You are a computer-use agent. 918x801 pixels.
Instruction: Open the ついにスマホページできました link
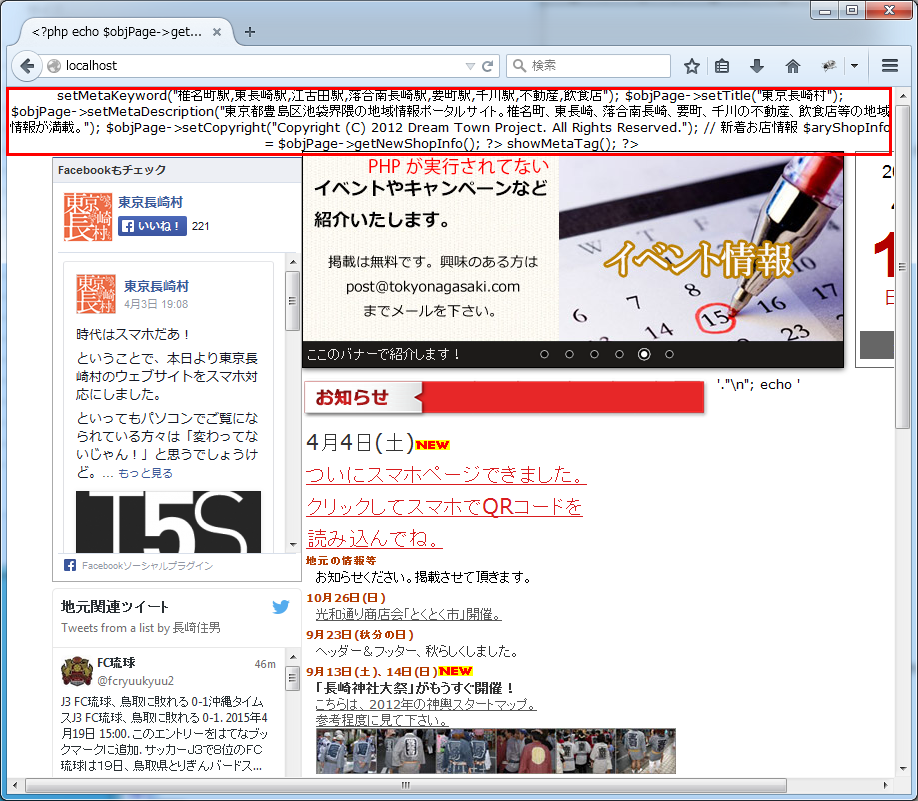[446, 473]
